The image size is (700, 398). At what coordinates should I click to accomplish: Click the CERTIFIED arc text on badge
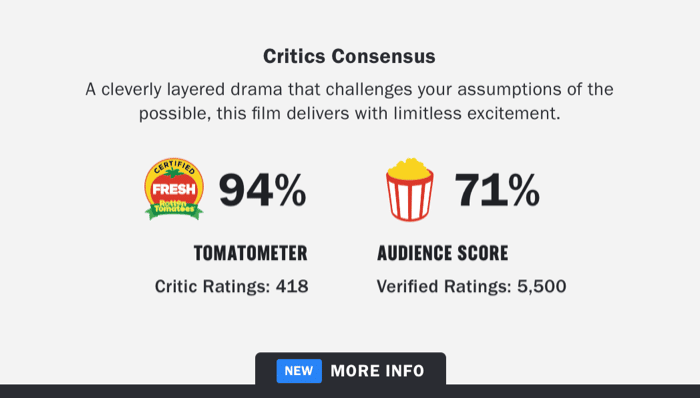tap(174, 167)
